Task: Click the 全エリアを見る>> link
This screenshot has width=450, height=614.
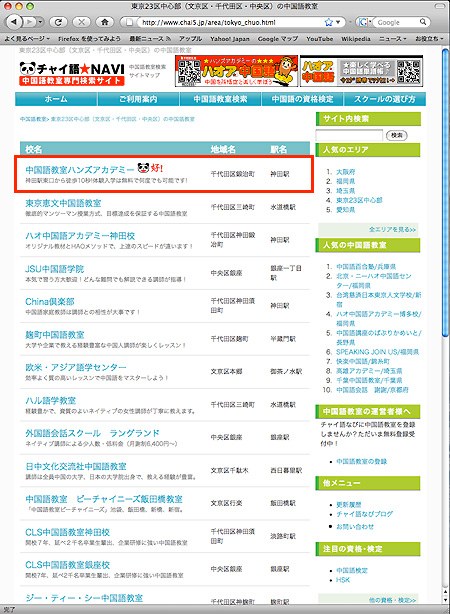Action: point(392,229)
